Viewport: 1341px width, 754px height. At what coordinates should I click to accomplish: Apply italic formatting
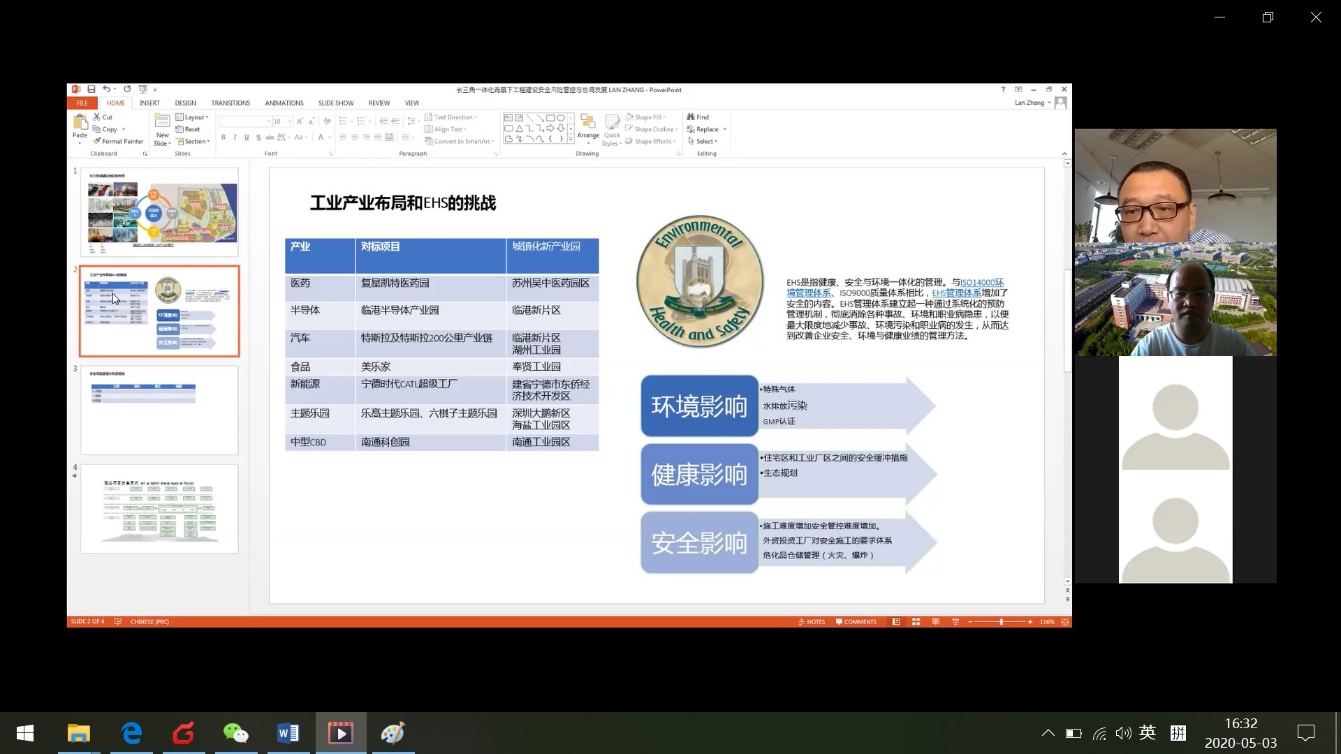(234, 137)
